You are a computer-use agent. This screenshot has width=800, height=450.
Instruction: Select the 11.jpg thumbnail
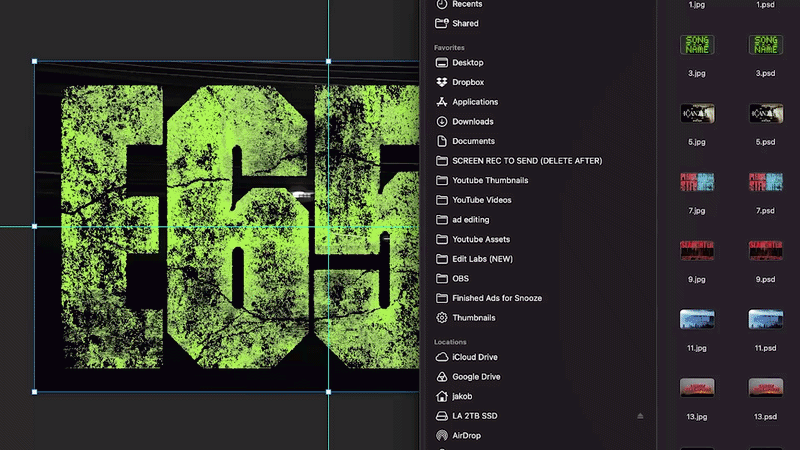pyautogui.click(x=697, y=319)
